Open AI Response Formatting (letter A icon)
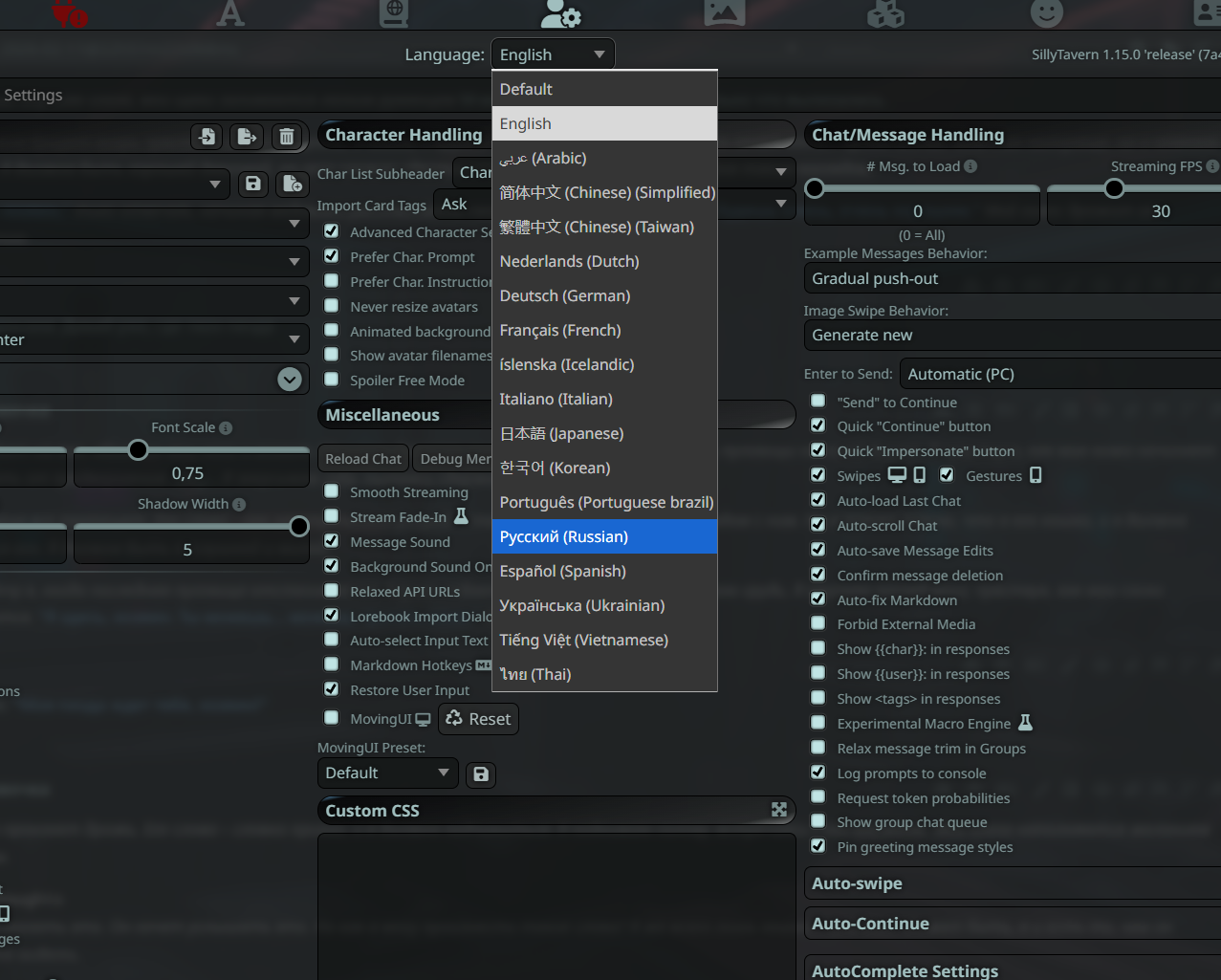The width and height of the screenshot is (1221, 980). (229, 13)
